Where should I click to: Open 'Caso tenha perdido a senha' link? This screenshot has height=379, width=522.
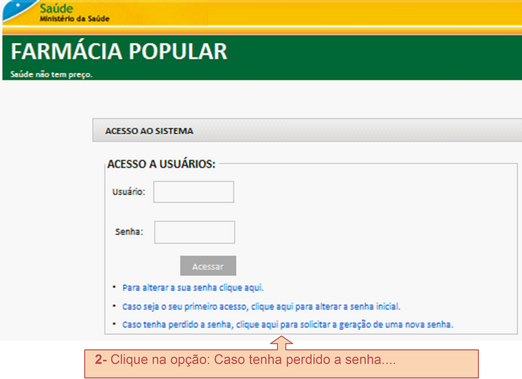click(x=288, y=324)
